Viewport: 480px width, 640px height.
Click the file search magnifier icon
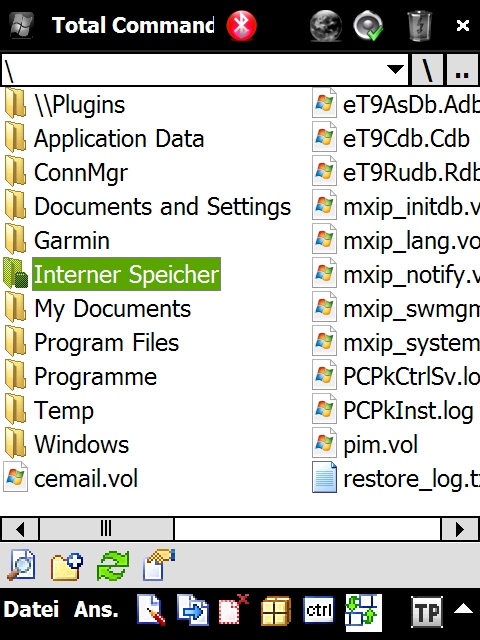(21, 565)
